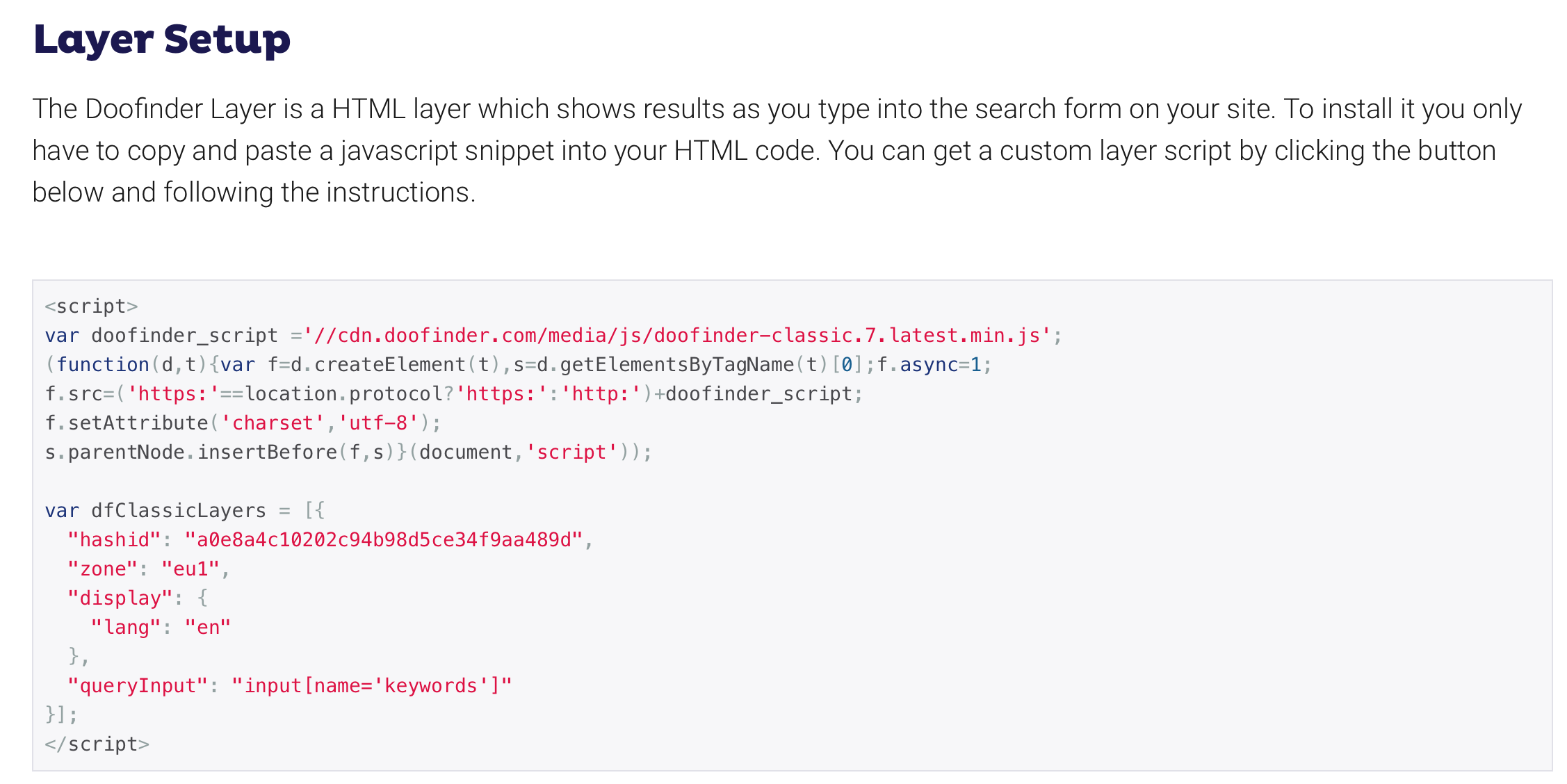
Task: Click the "zone": "eu1" line
Action: click(x=148, y=569)
